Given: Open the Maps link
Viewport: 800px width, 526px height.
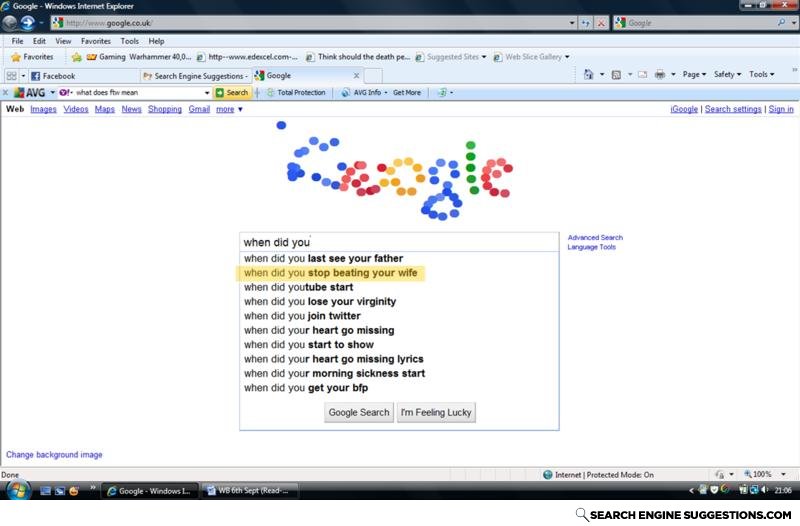Looking at the screenshot, I should [x=105, y=109].
